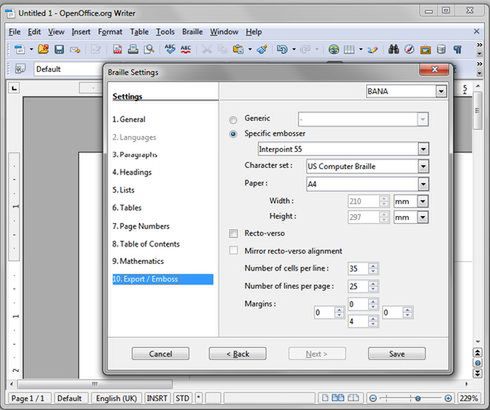The image size is (490, 410).
Task: Expand the New document dropdown arrow
Action: (31, 49)
